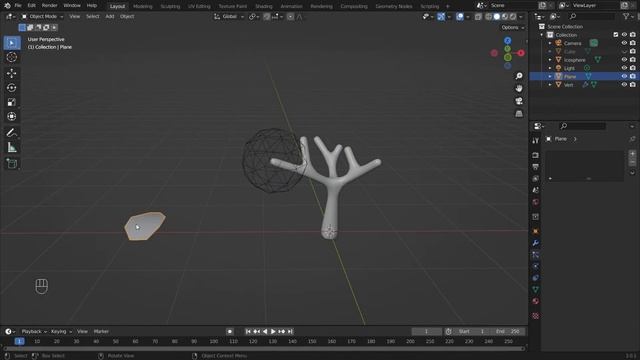
Task: Toggle proportional editing button
Action: [290, 17]
